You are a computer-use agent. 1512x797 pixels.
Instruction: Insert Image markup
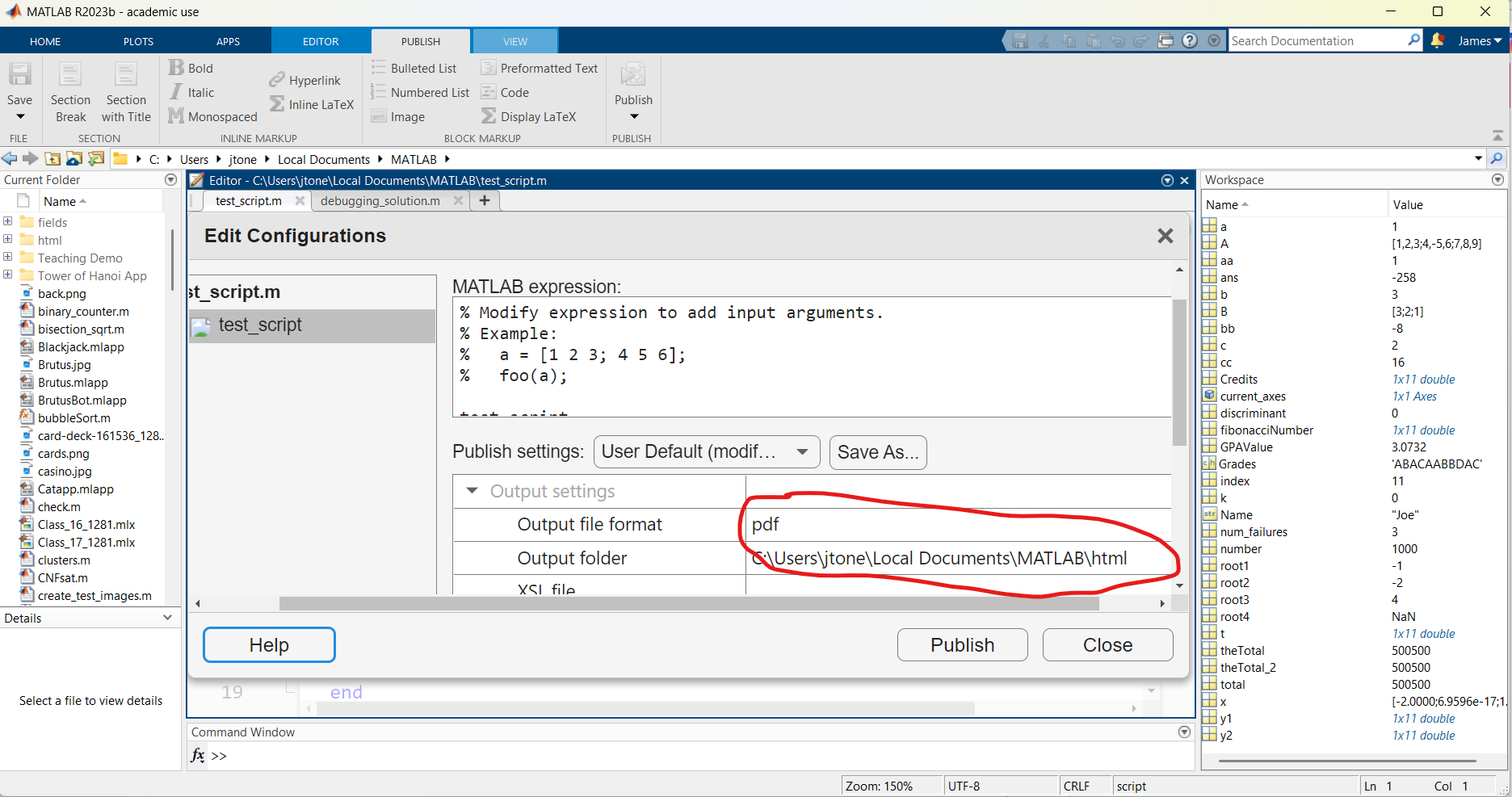click(x=398, y=116)
